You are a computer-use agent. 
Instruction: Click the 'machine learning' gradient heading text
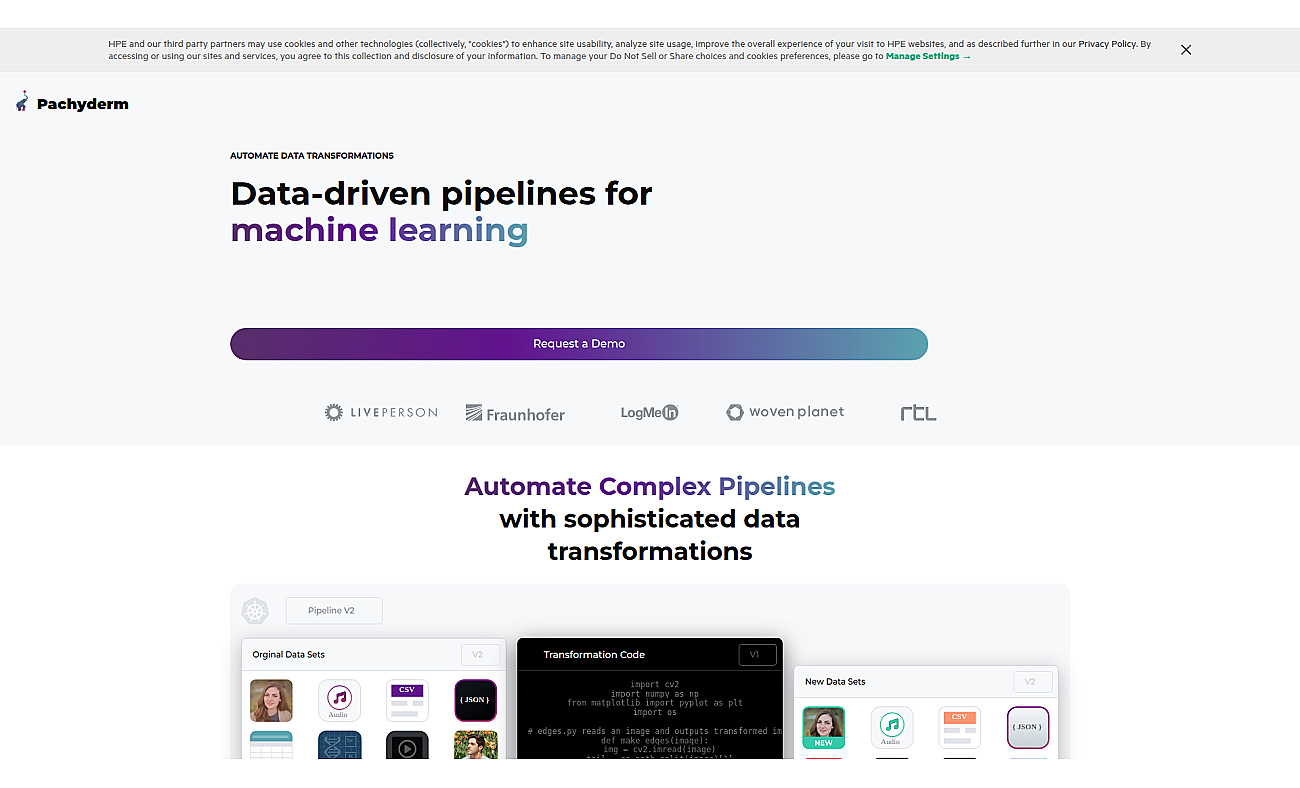pos(379,231)
